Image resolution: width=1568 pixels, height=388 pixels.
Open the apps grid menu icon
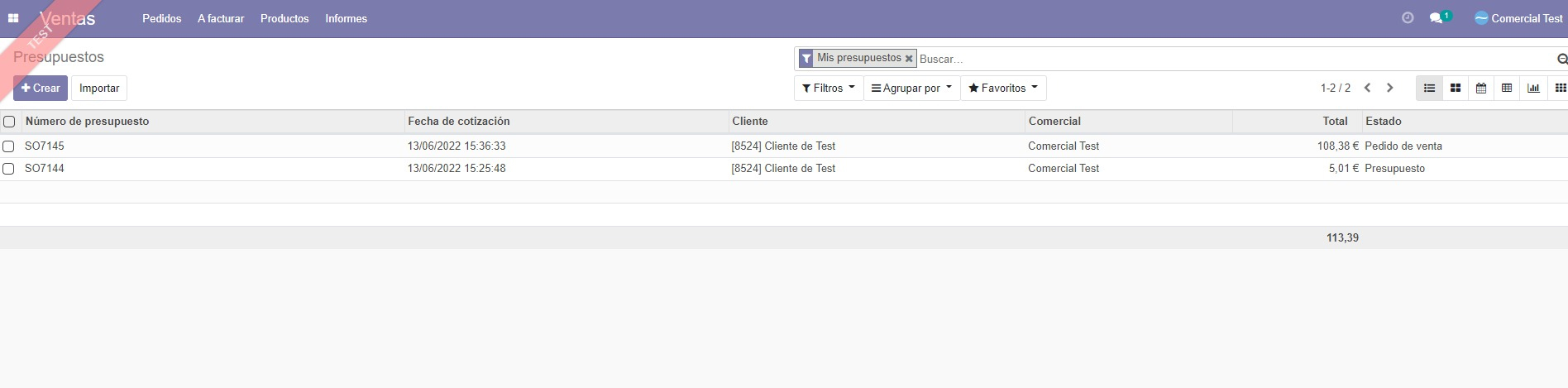13,18
